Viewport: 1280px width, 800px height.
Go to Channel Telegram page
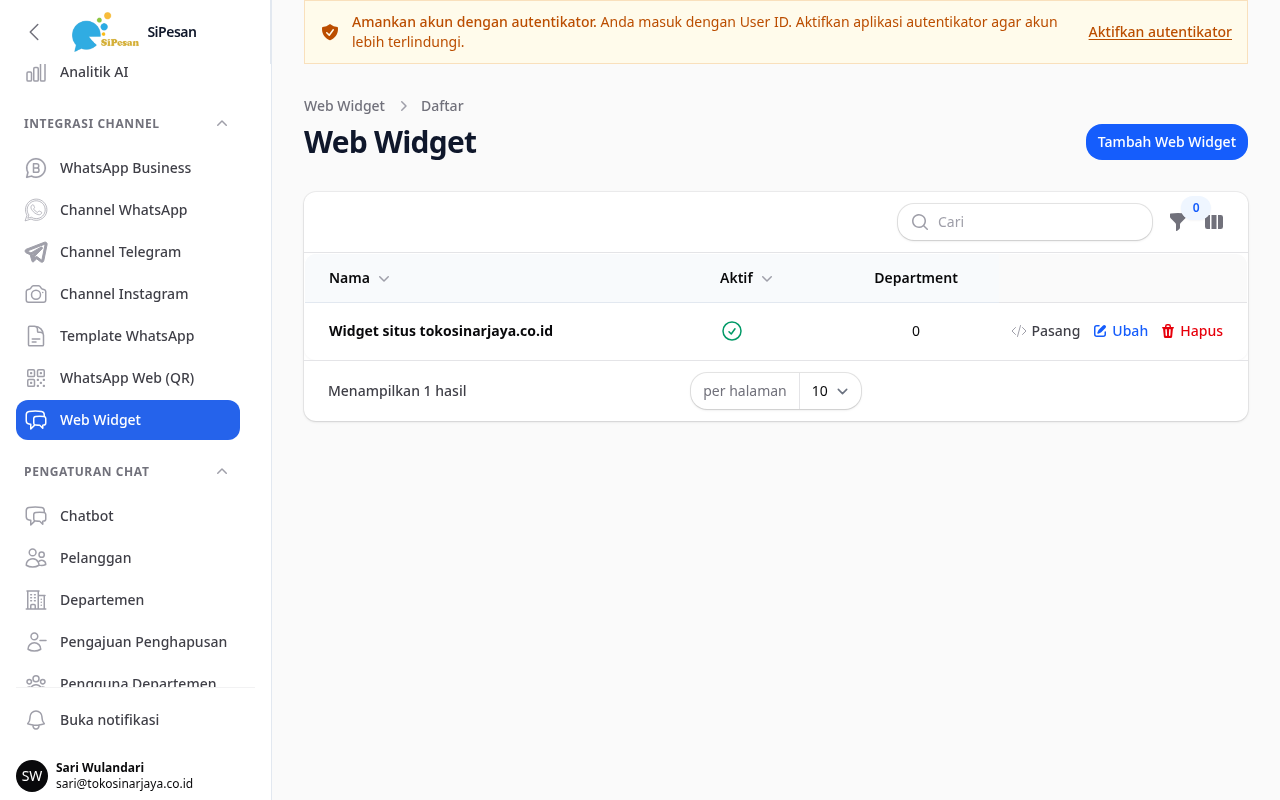pos(128,252)
